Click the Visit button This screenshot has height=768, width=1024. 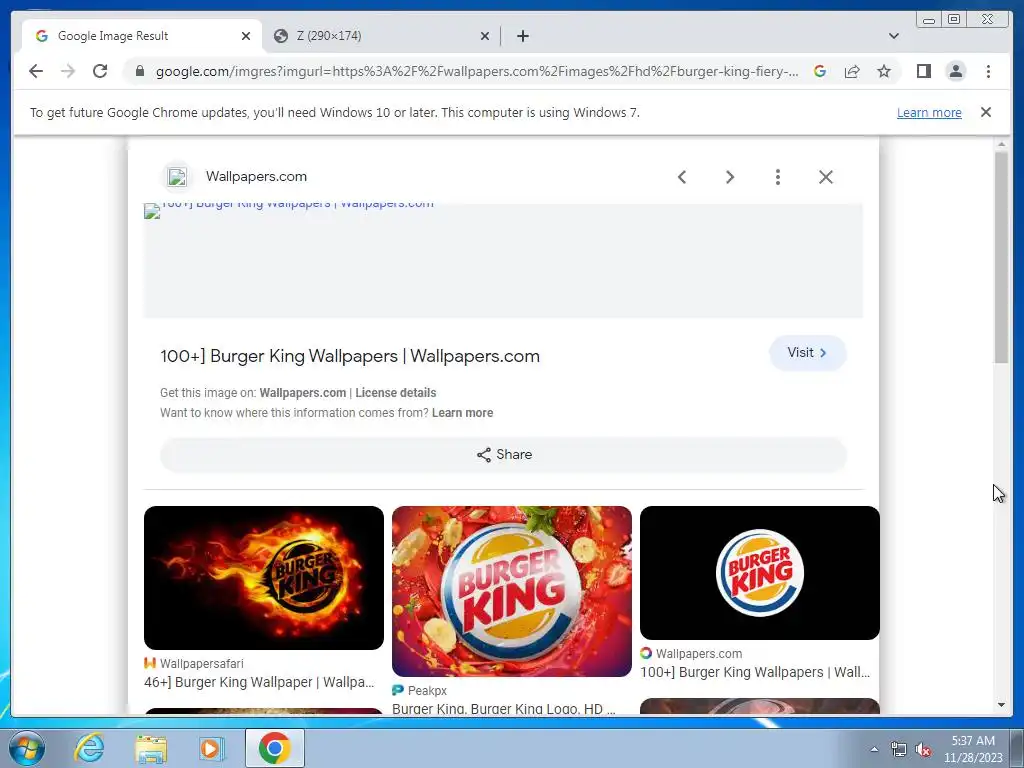(808, 353)
